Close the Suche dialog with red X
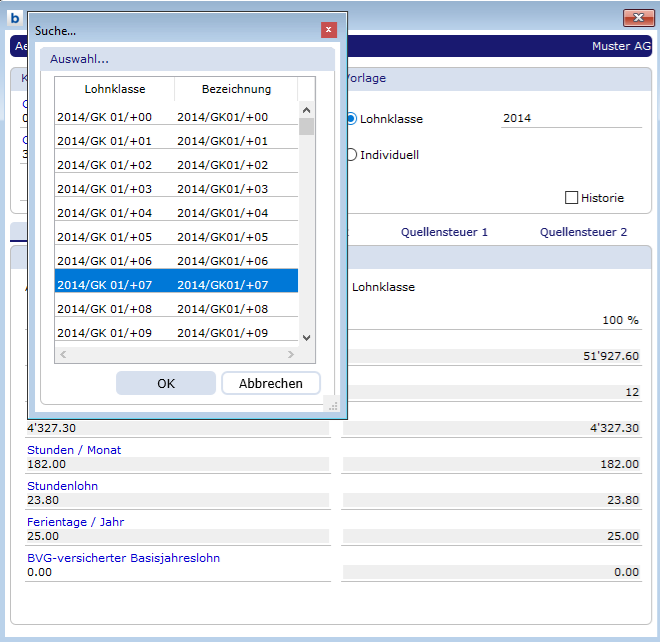Screen dimensions: 660x642 pyautogui.click(x=328, y=30)
